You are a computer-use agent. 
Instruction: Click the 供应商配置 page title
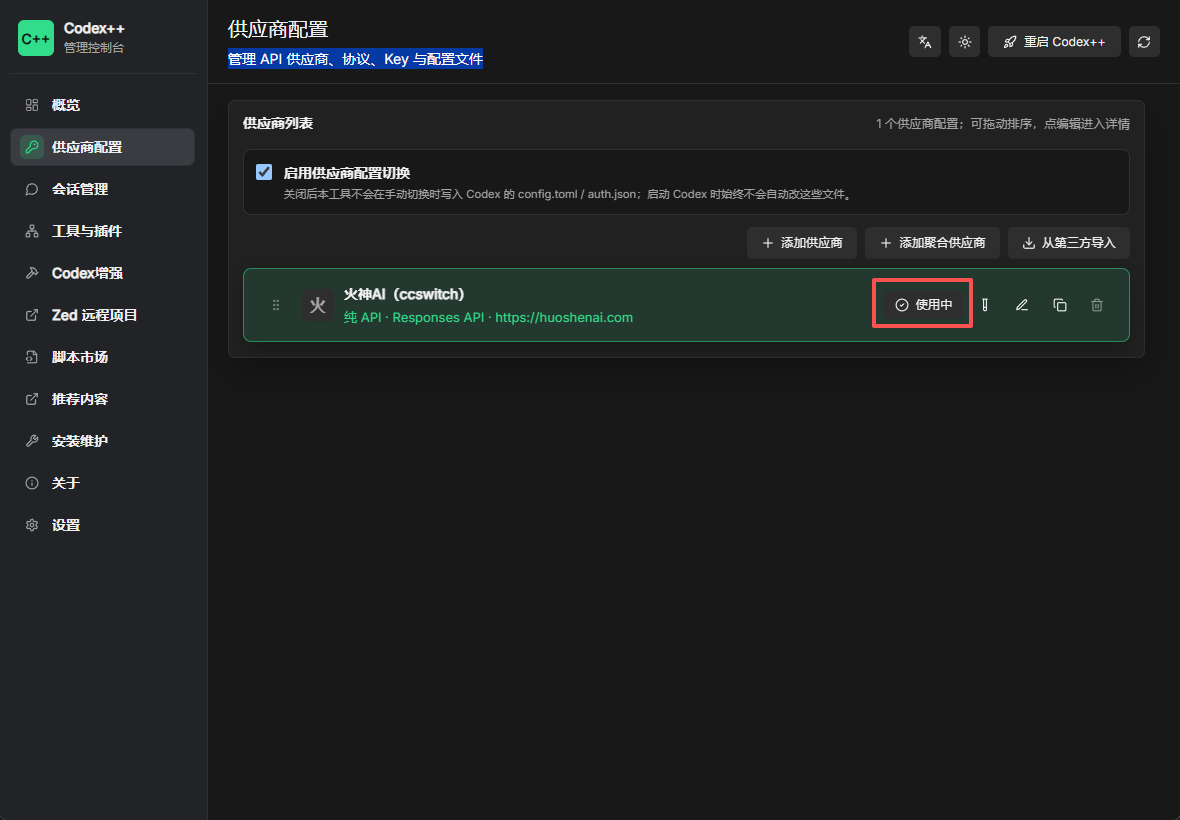[x=278, y=29]
